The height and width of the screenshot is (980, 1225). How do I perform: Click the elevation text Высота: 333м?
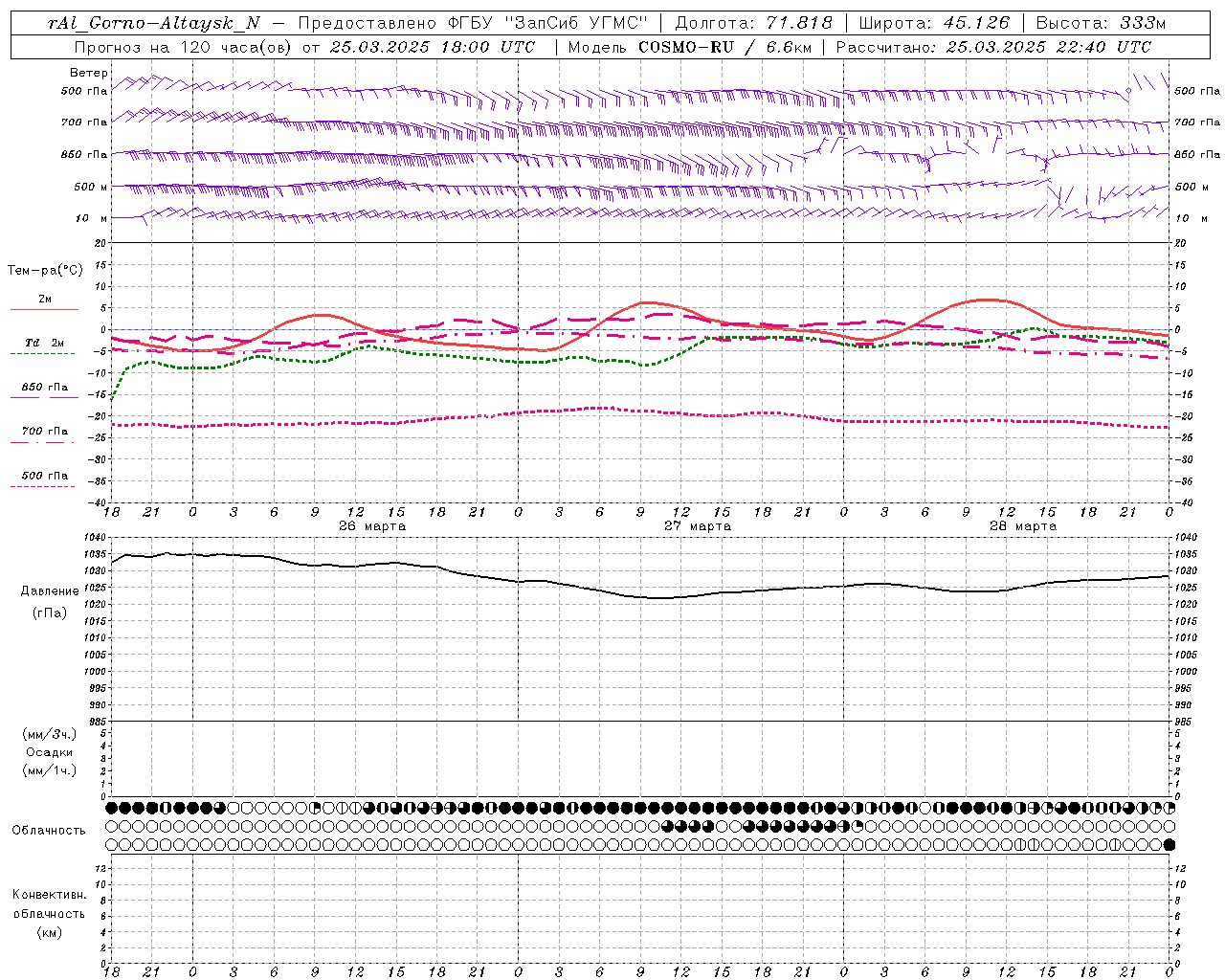(x=1101, y=23)
